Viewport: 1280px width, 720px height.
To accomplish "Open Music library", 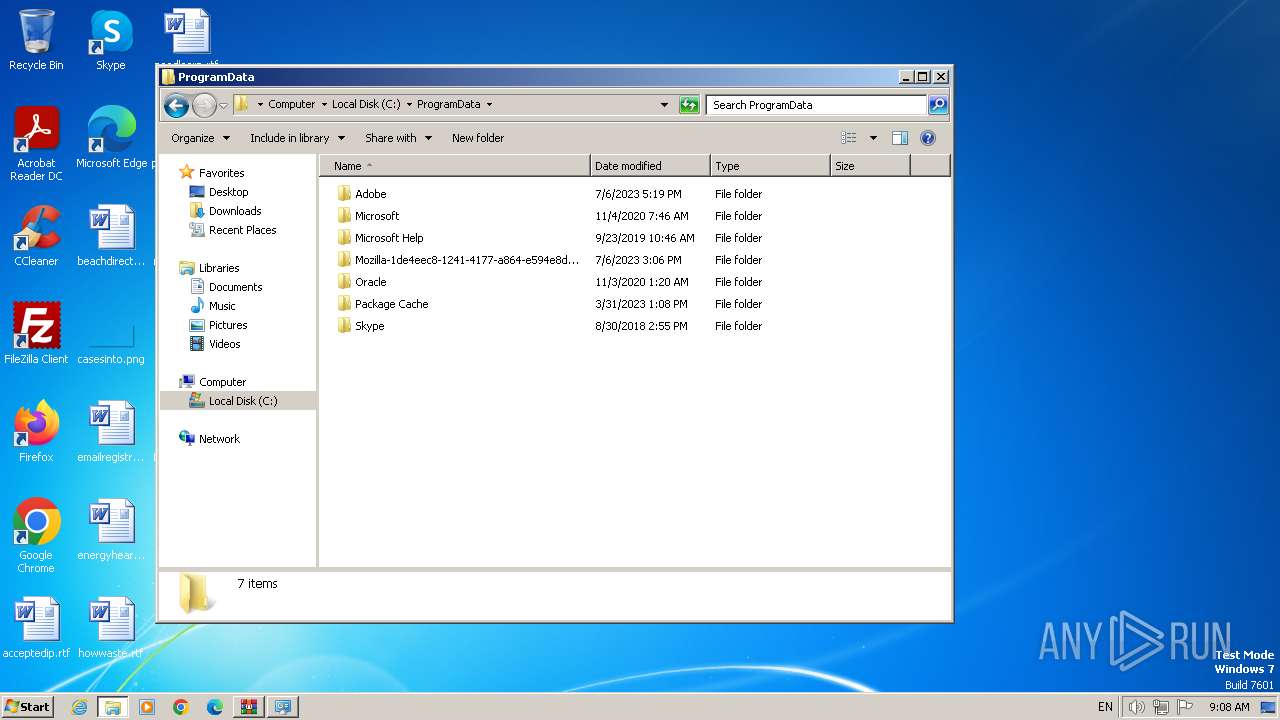I will (222, 306).
